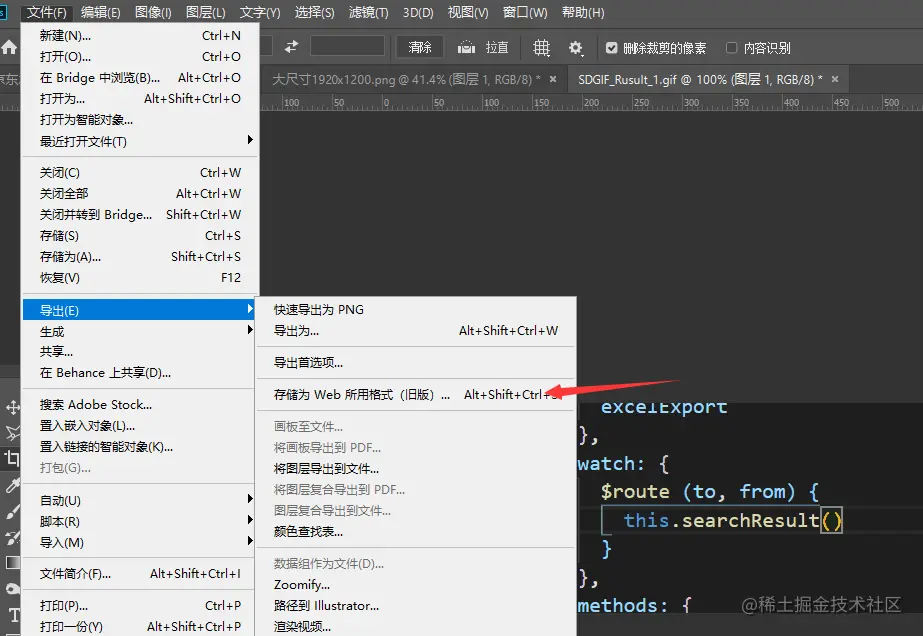Open the 图像(I) menu
Screen dimensions: 923x636
153,12
